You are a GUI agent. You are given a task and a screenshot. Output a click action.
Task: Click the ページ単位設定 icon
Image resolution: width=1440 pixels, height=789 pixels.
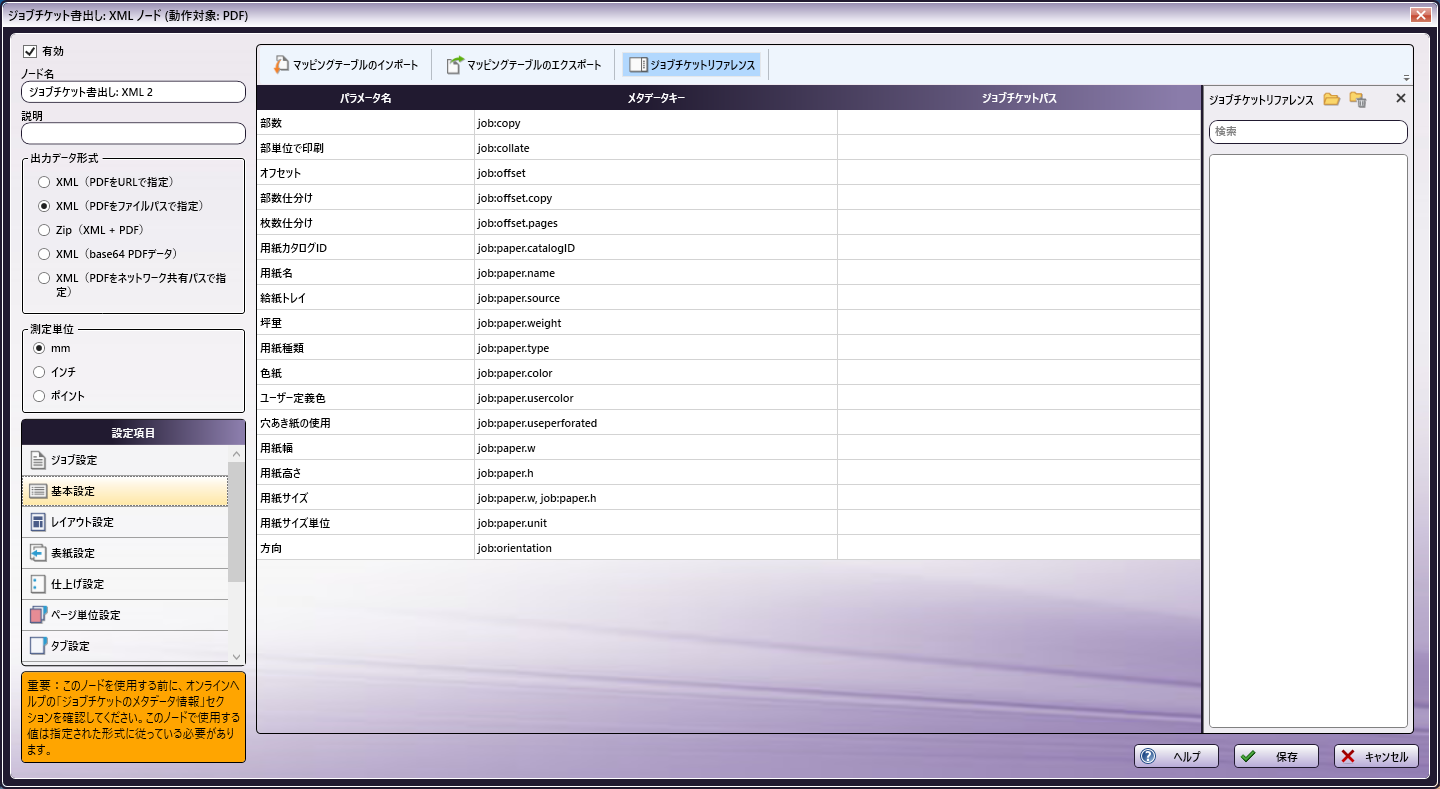click(37, 615)
